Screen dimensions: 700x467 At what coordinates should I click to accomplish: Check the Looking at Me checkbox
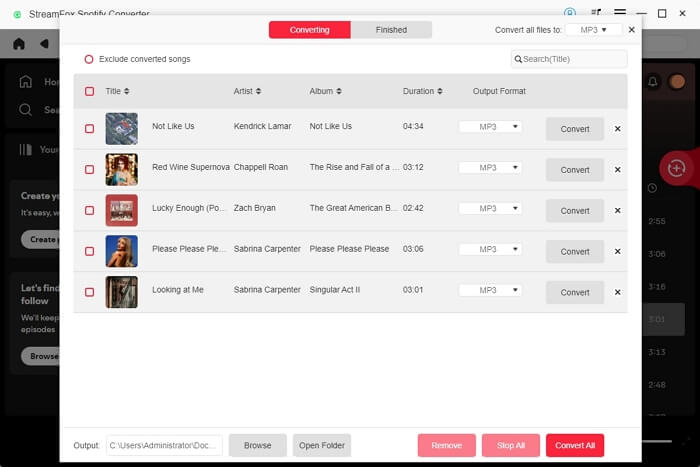(x=89, y=292)
